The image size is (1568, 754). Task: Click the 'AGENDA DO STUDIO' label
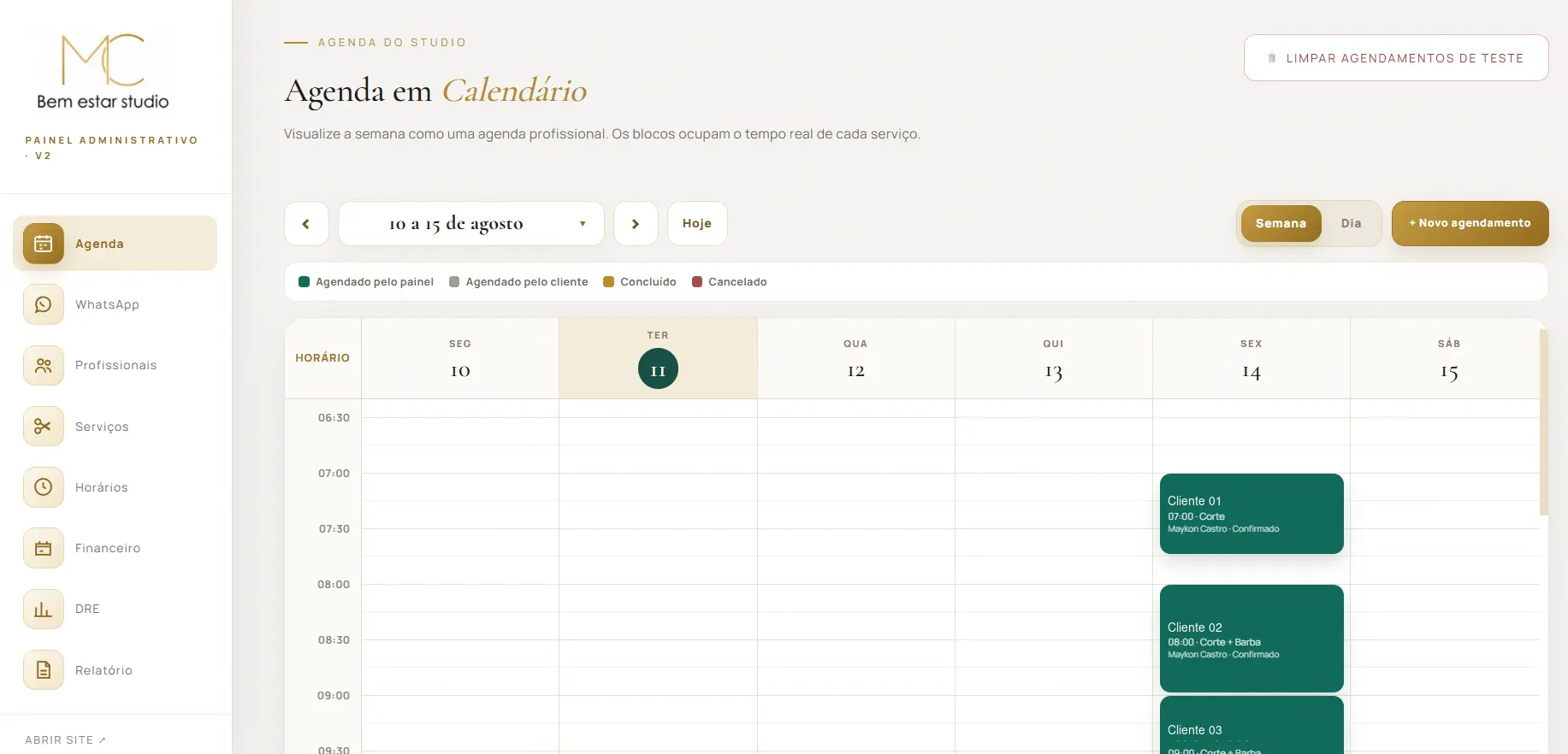click(x=392, y=43)
